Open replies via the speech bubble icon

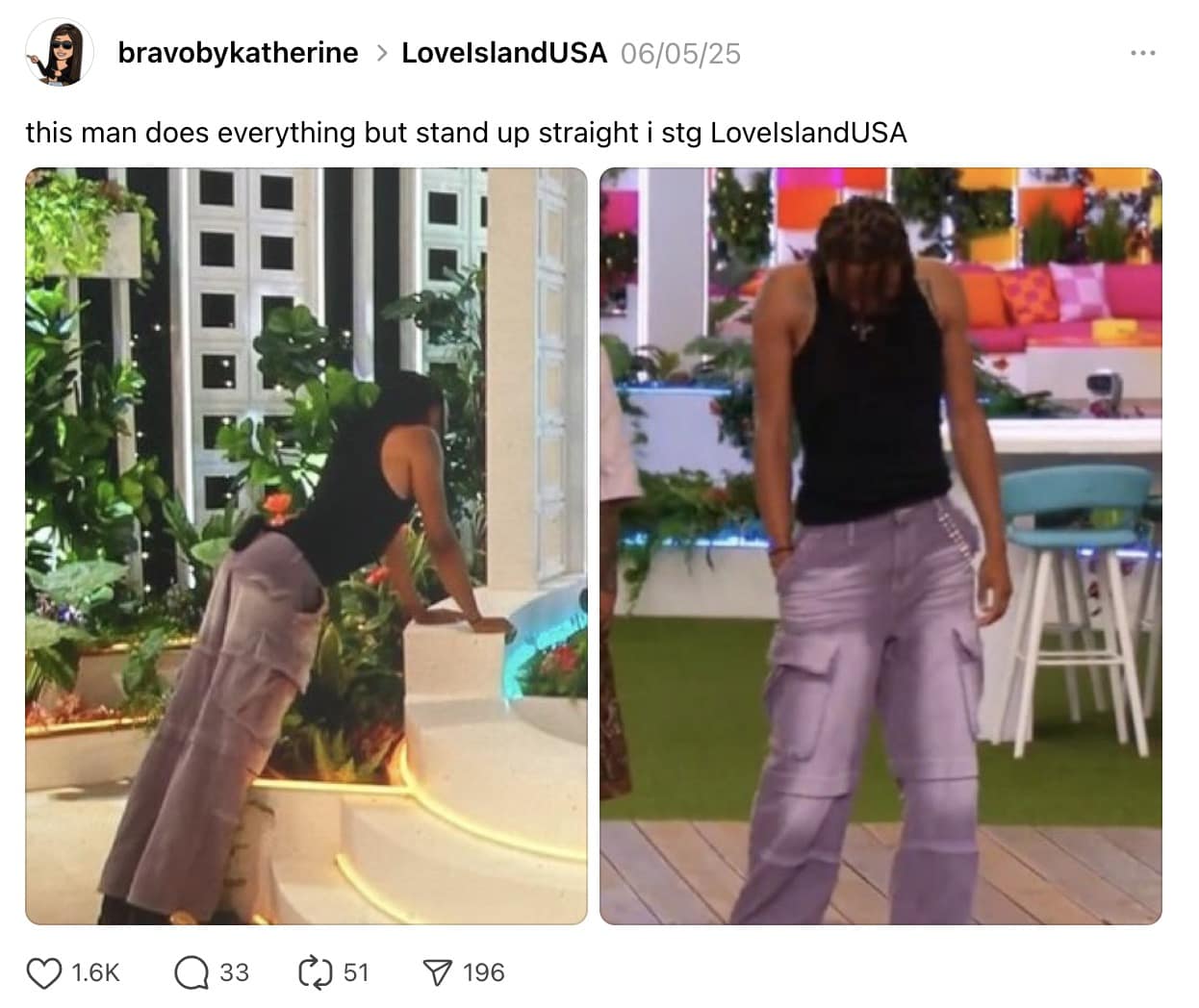pyautogui.click(x=191, y=972)
